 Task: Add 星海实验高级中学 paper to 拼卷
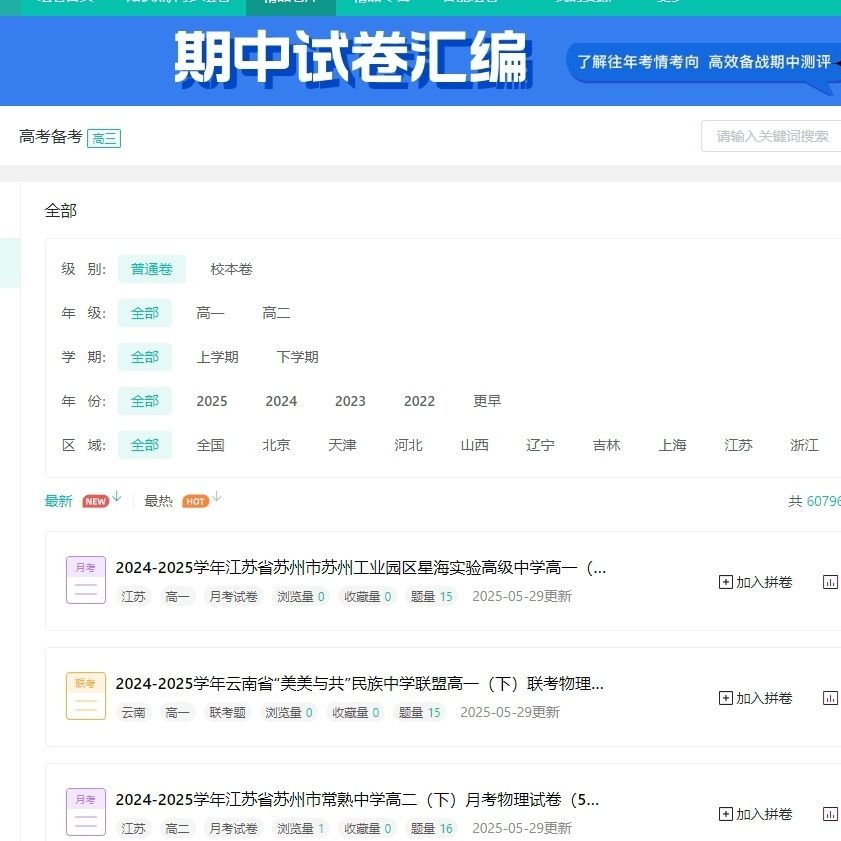[755, 582]
